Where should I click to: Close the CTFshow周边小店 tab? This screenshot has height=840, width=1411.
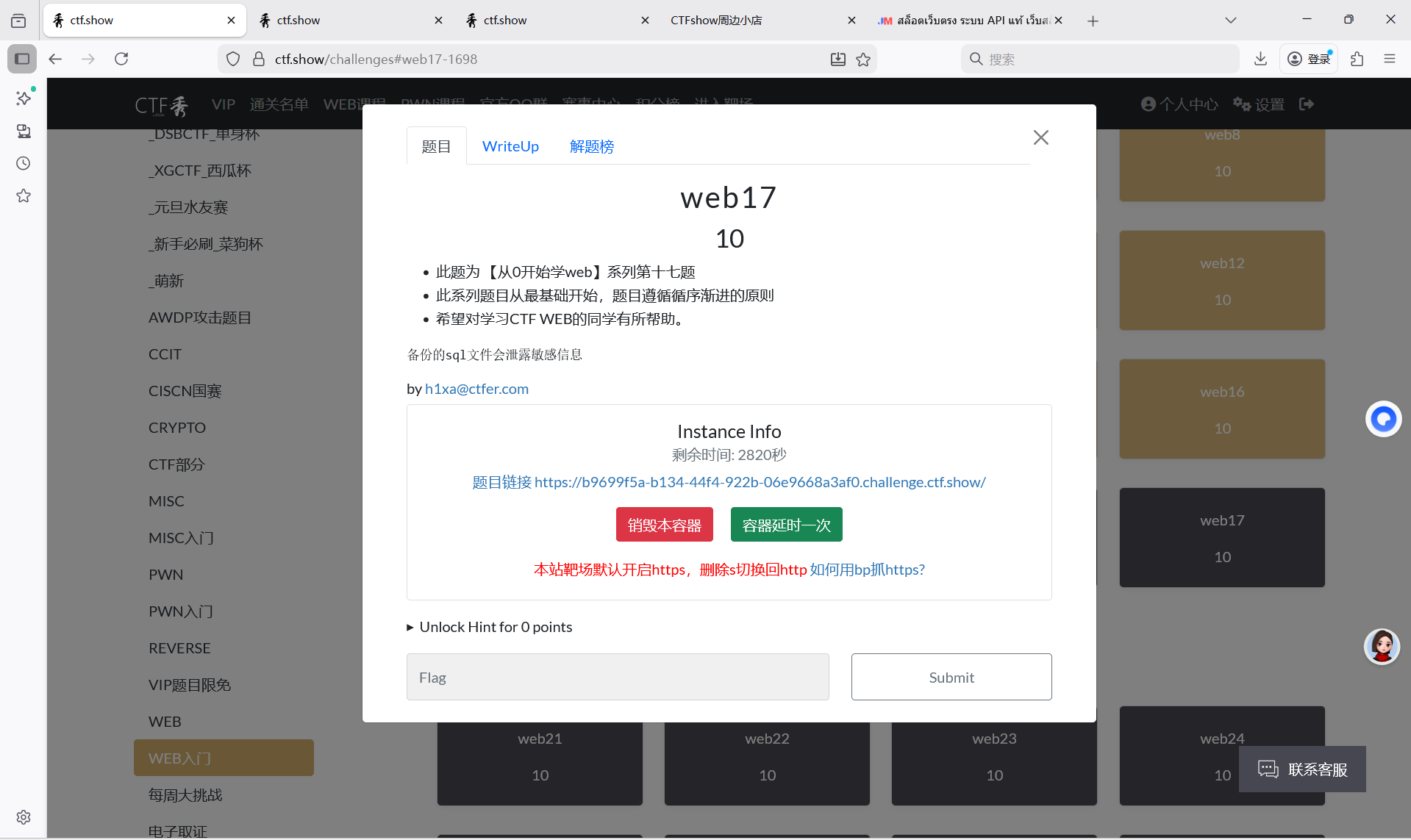pos(851,21)
